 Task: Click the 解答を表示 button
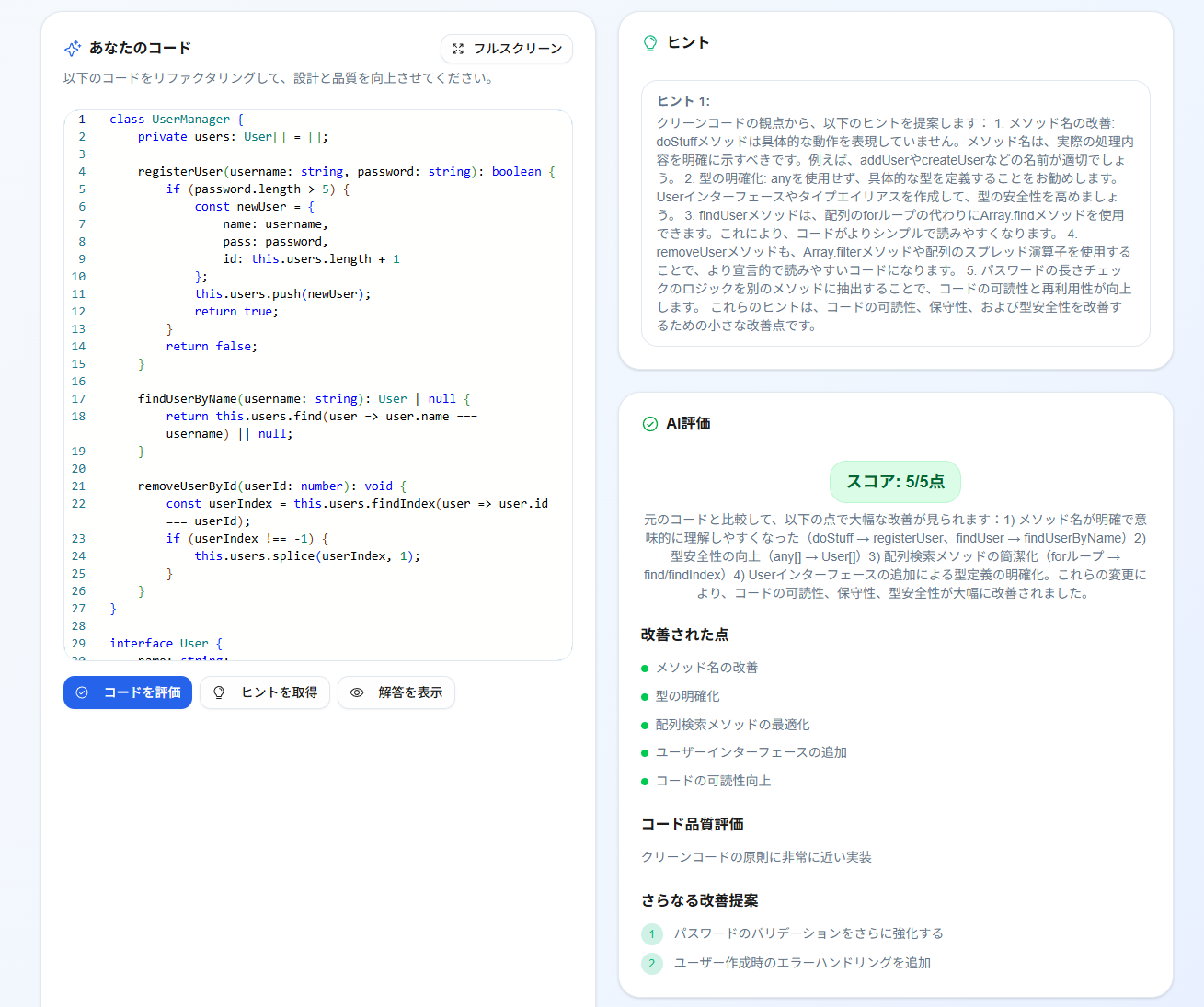(x=396, y=692)
